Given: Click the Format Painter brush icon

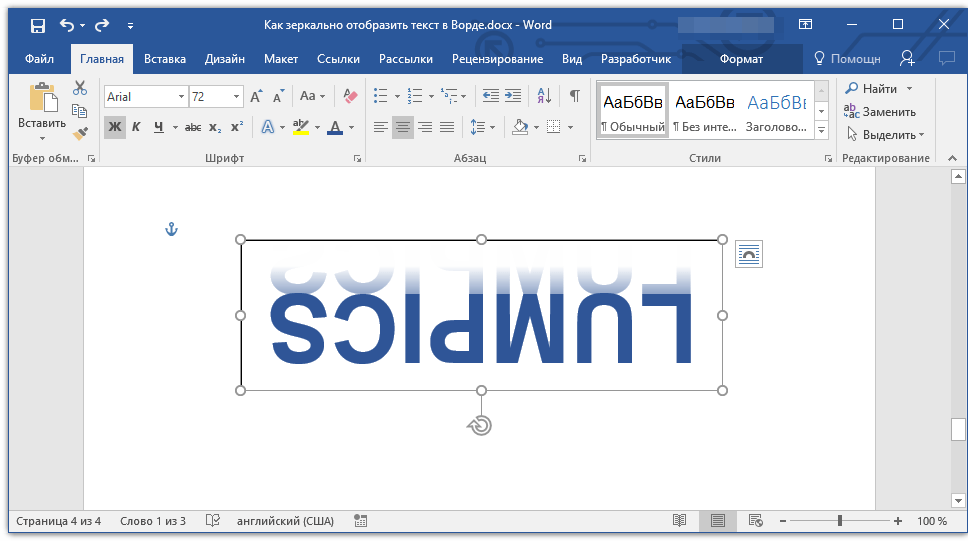Looking at the screenshot, I should [80, 133].
